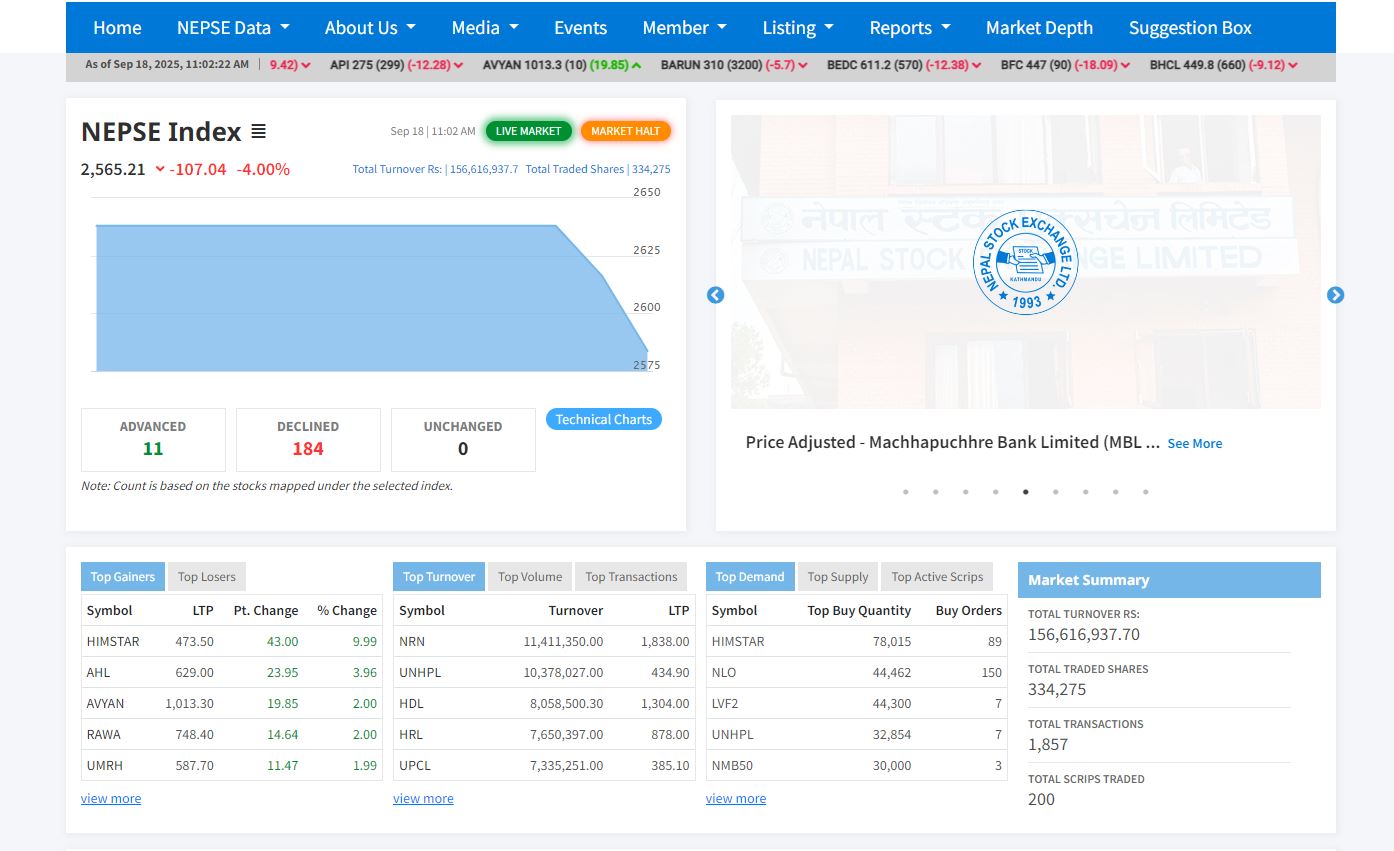1394x851 pixels.
Task: Open the Reports dropdown menu
Action: pos(909,28)
